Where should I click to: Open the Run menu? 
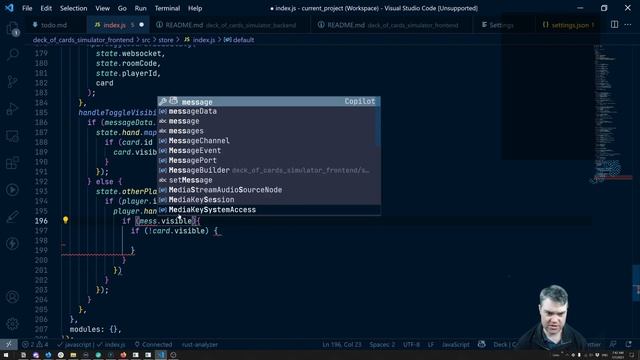tap(140, 8)
